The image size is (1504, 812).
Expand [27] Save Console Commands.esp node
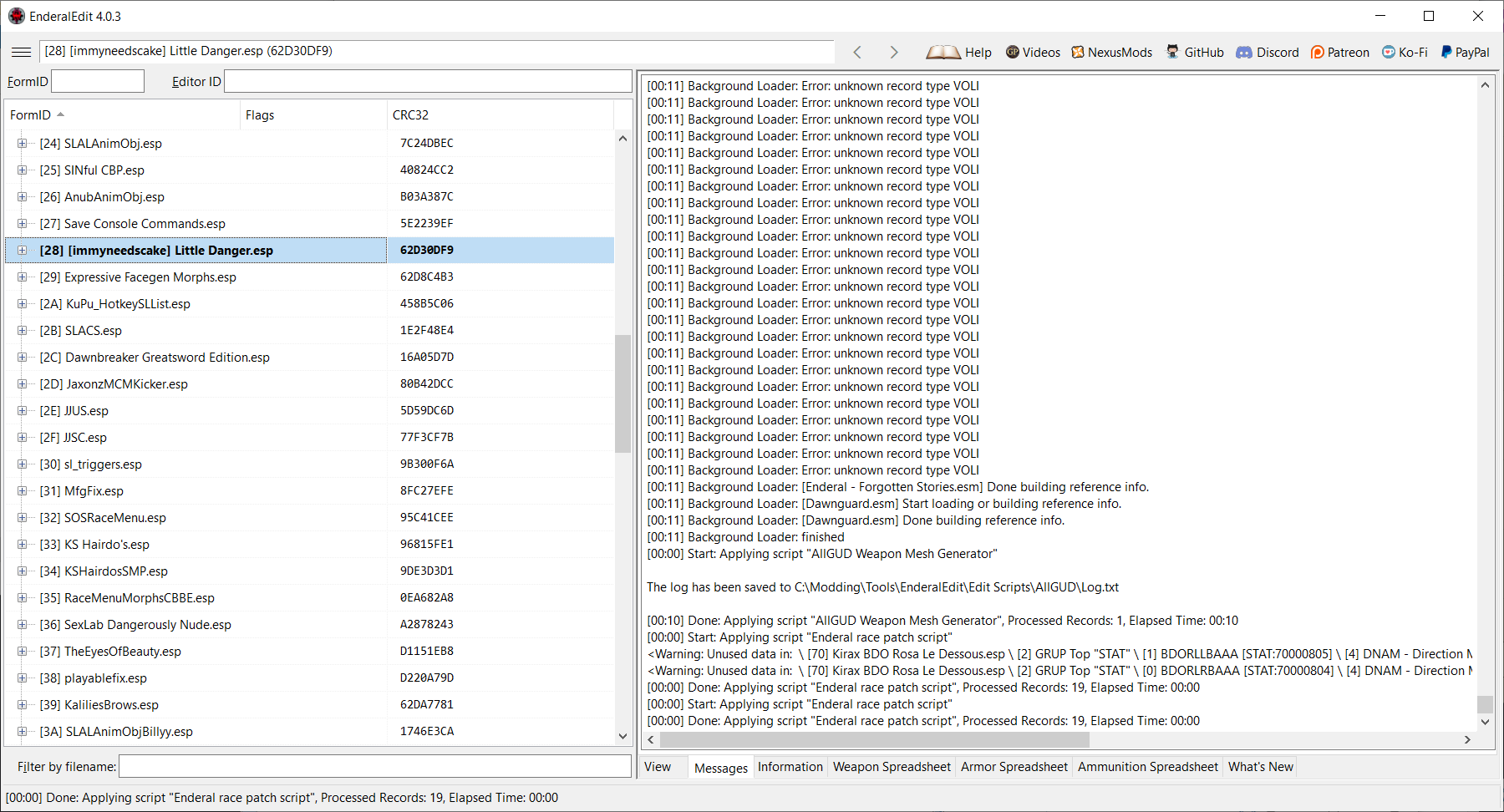[23, 223]
